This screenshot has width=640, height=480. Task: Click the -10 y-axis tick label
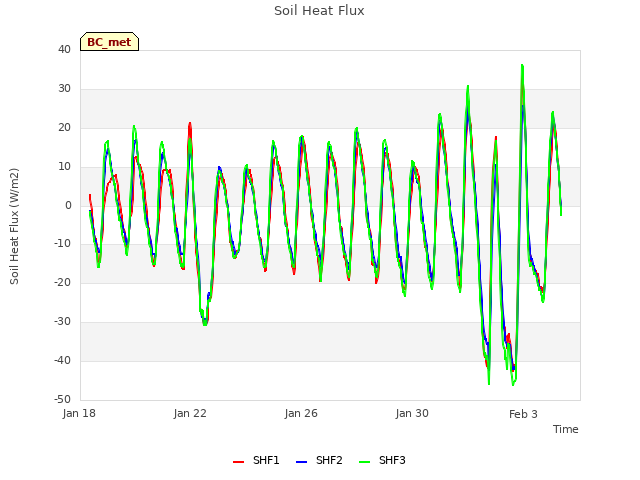[x=62, y=244]
